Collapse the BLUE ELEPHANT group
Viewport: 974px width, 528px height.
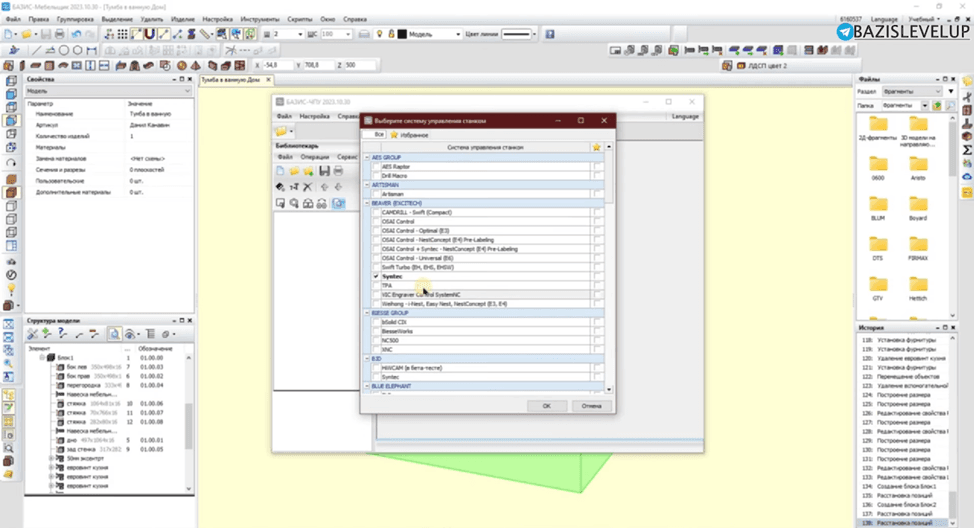pyautogui.click(x=367, y=386)
